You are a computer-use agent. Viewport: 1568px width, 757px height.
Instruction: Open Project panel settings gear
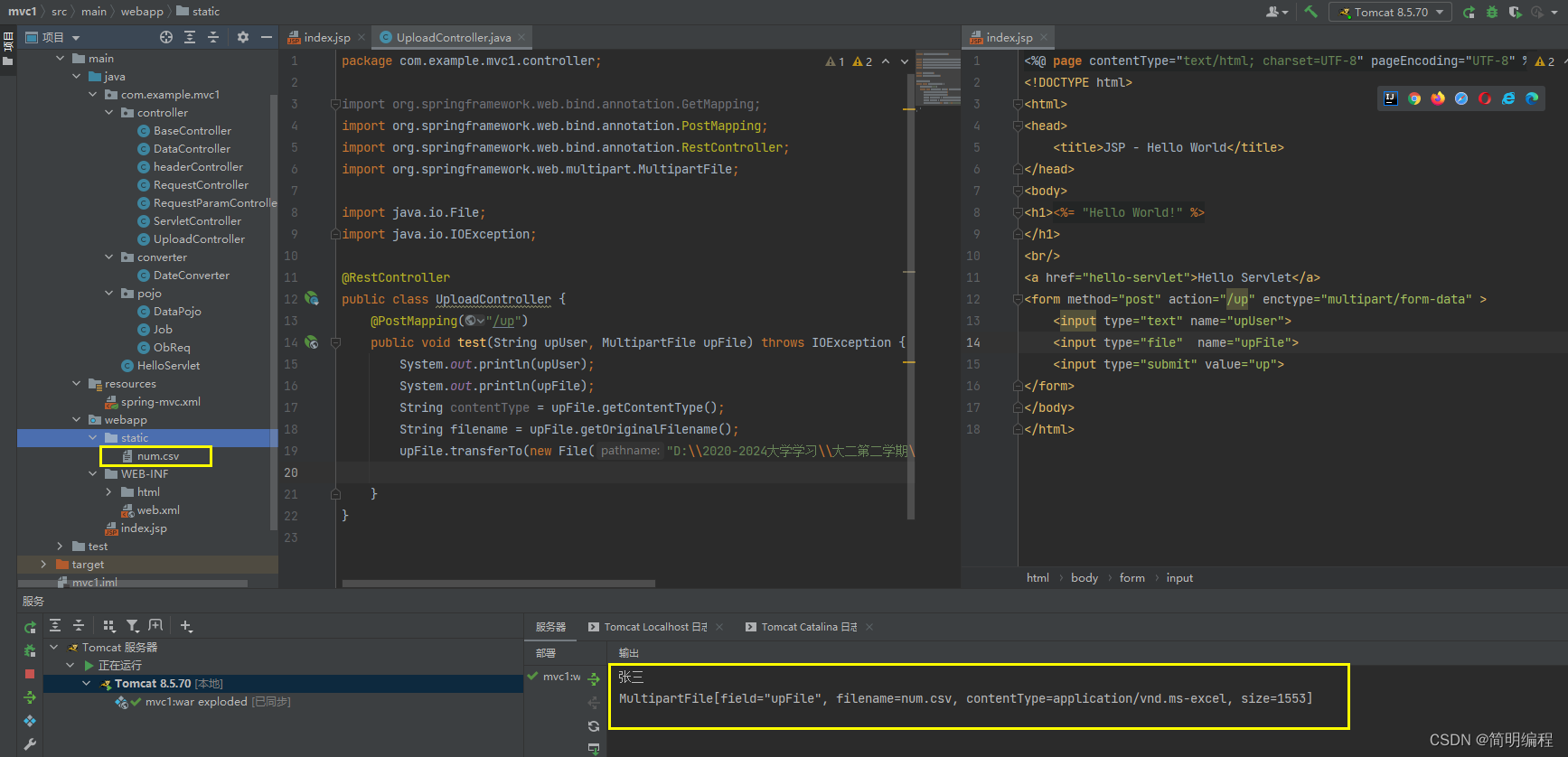pos(242,37)
